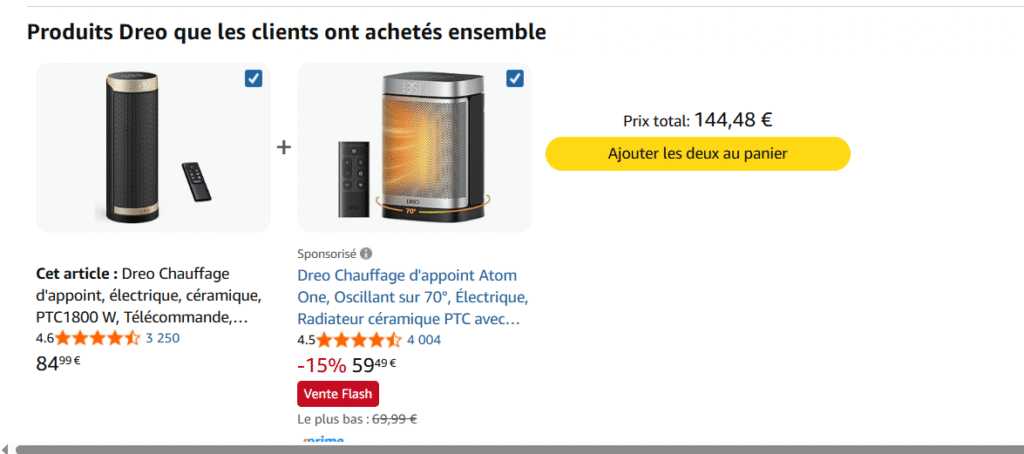Uncheck the Atom One heater checkbox
Image resolution: width=1024 pixels, height=454 pixels.
tap(515, 79)
